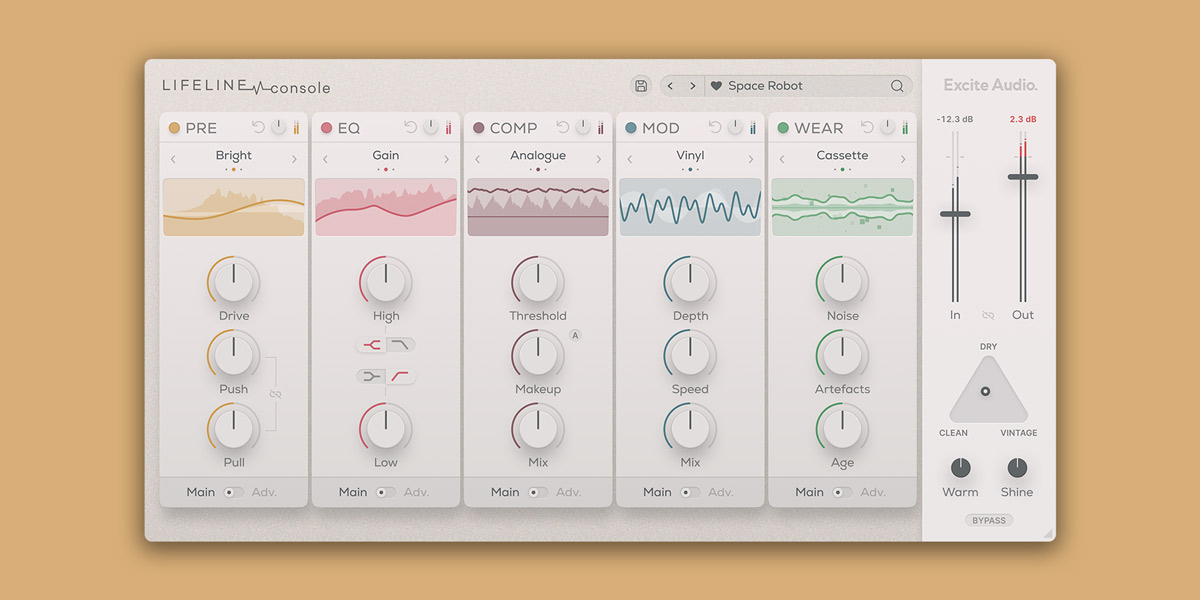This screenshot has height=600, width=1200.
Task: Click the save preset icon
Action: click(641, 85)
